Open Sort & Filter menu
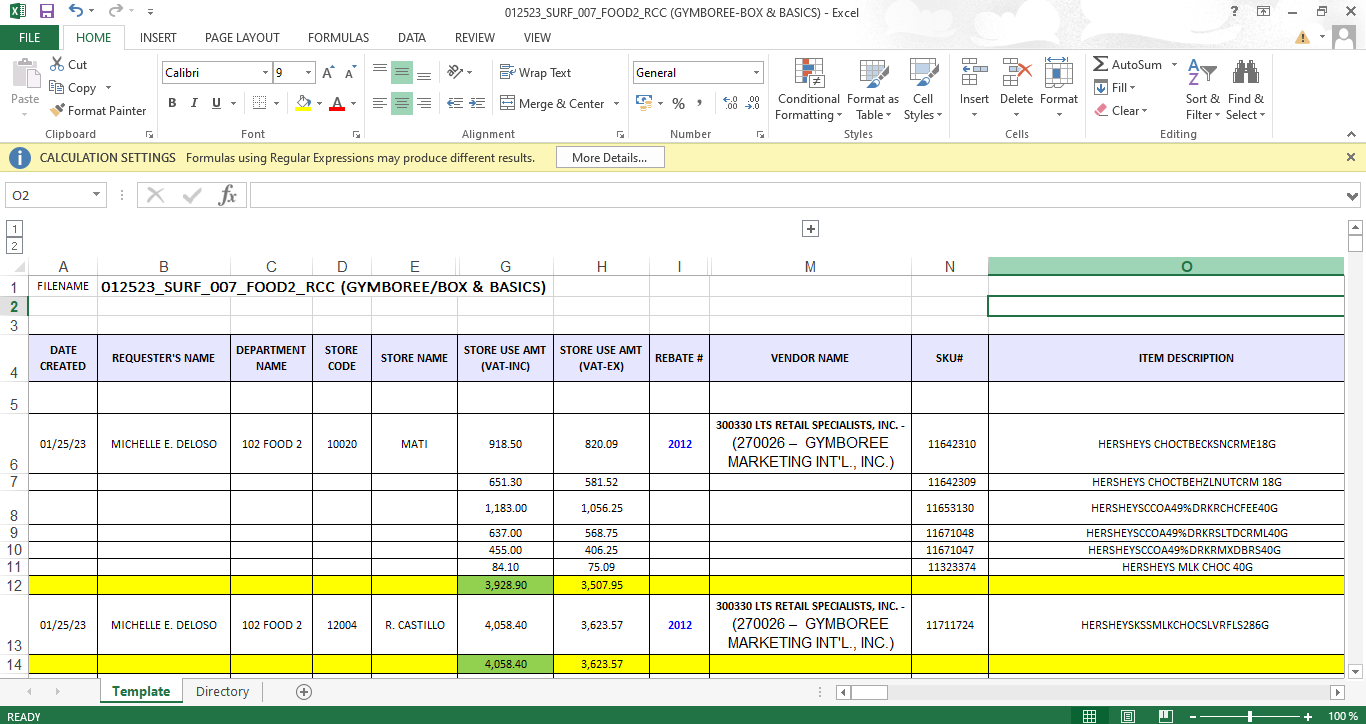Image resolution: width=1366 pixels, height=724 pixels. [x=1202, y=90]
